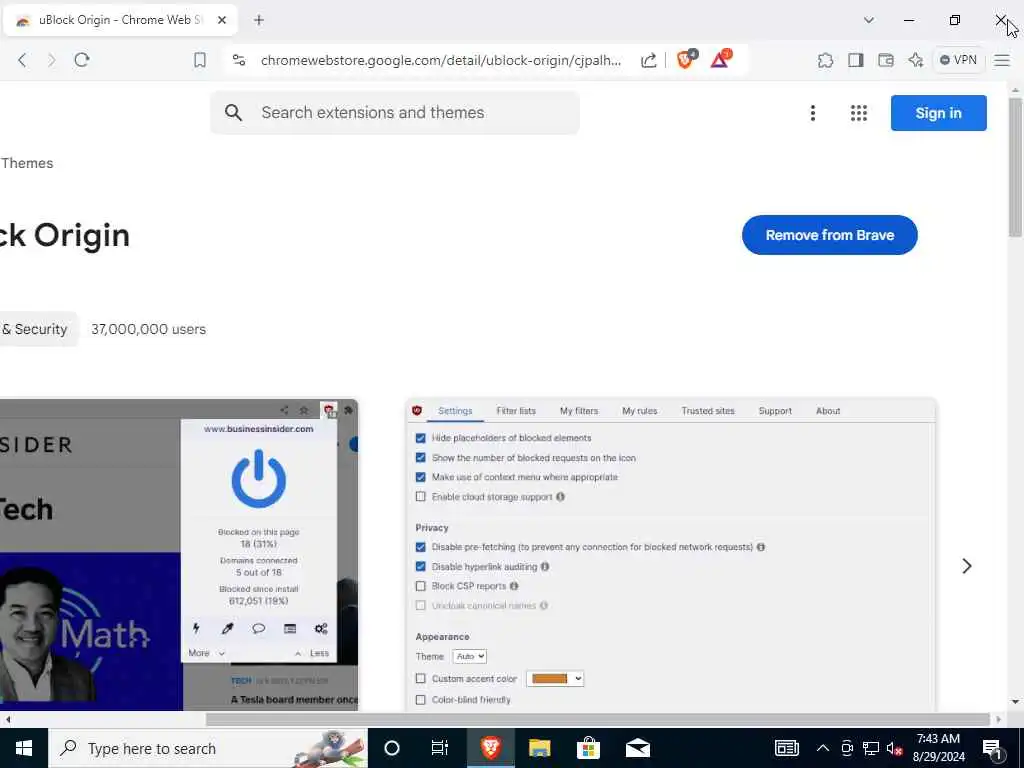
Task: Open a new tab with plus button
Action: pos(259,20)
